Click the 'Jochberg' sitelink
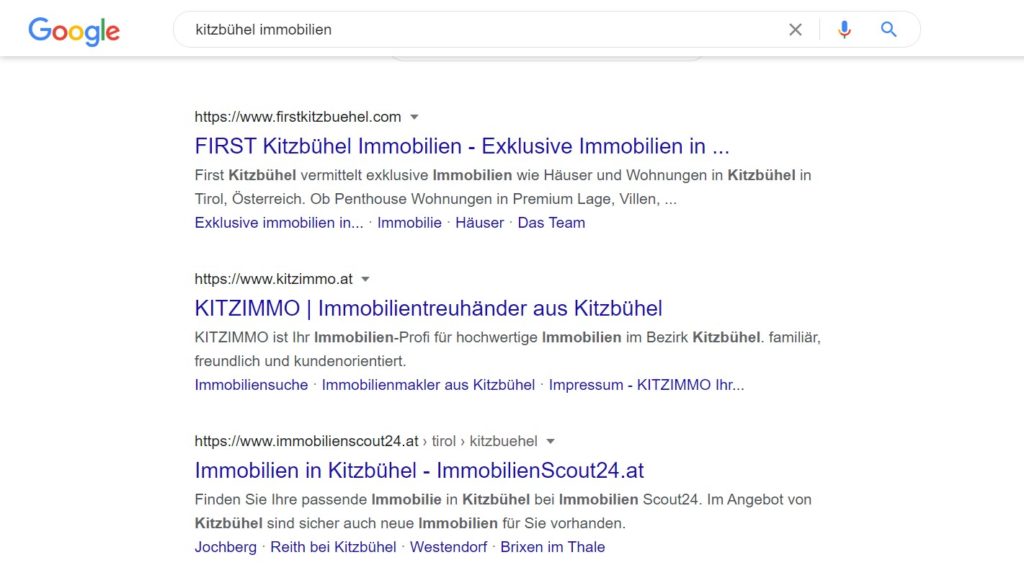 click(226, 547)
